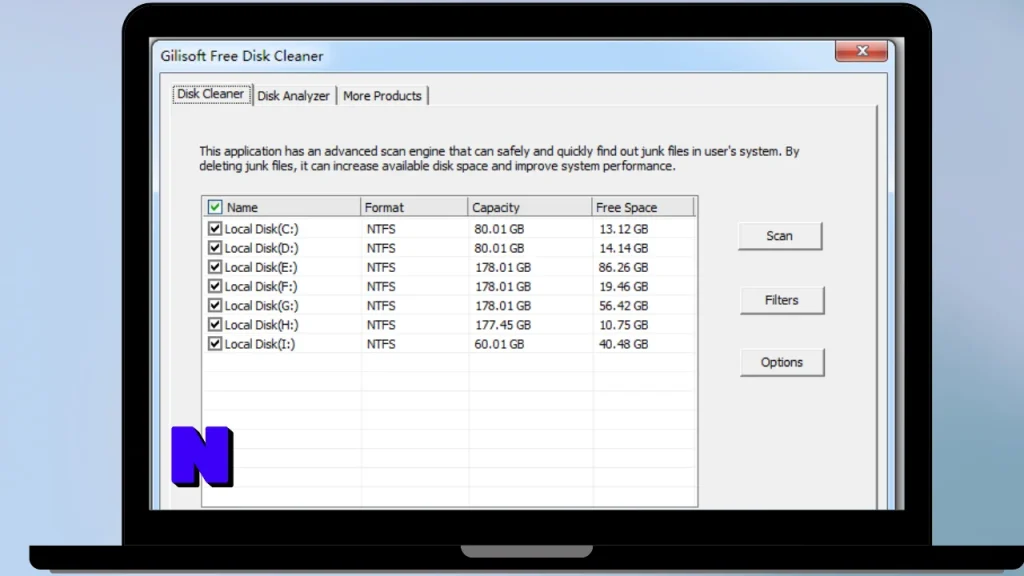
Task: Click the 56.42 GB free space value
Action: (x=624, y=306)
